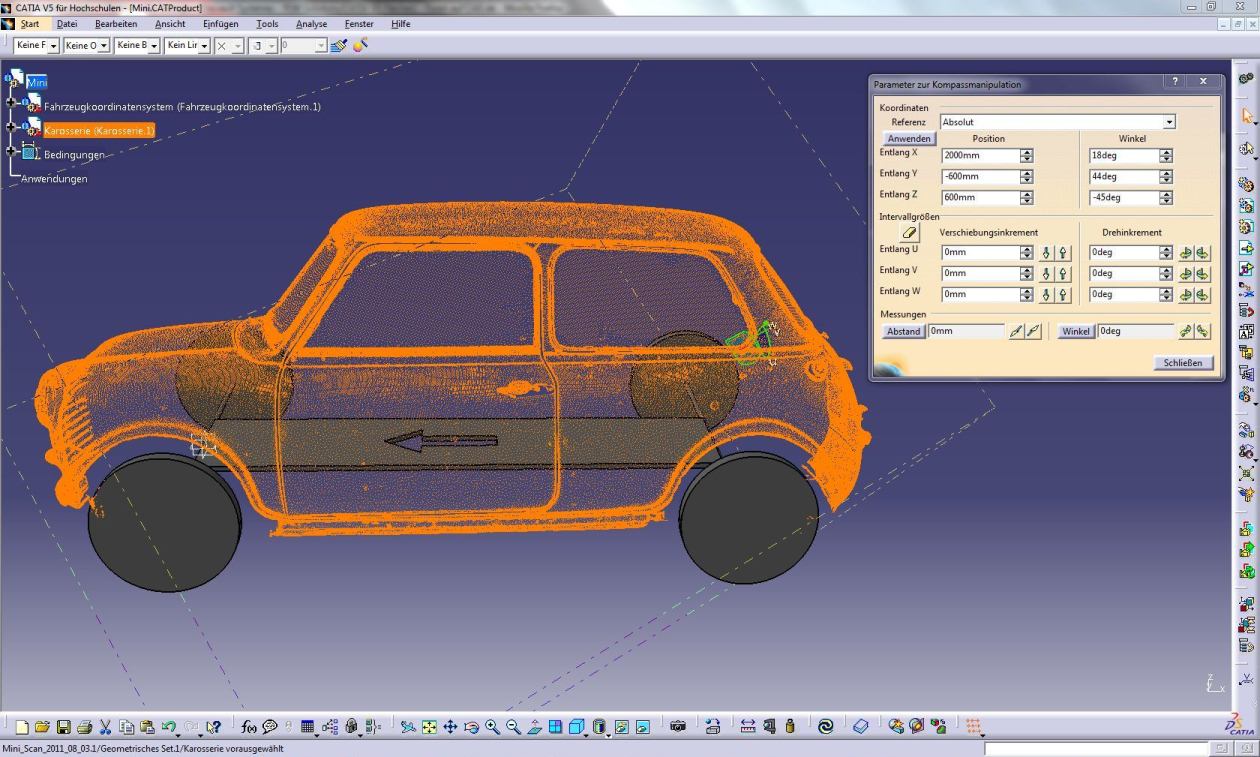Open the Einfügen menu
This screenshot has height=757, width=1260.
(220, 24)
